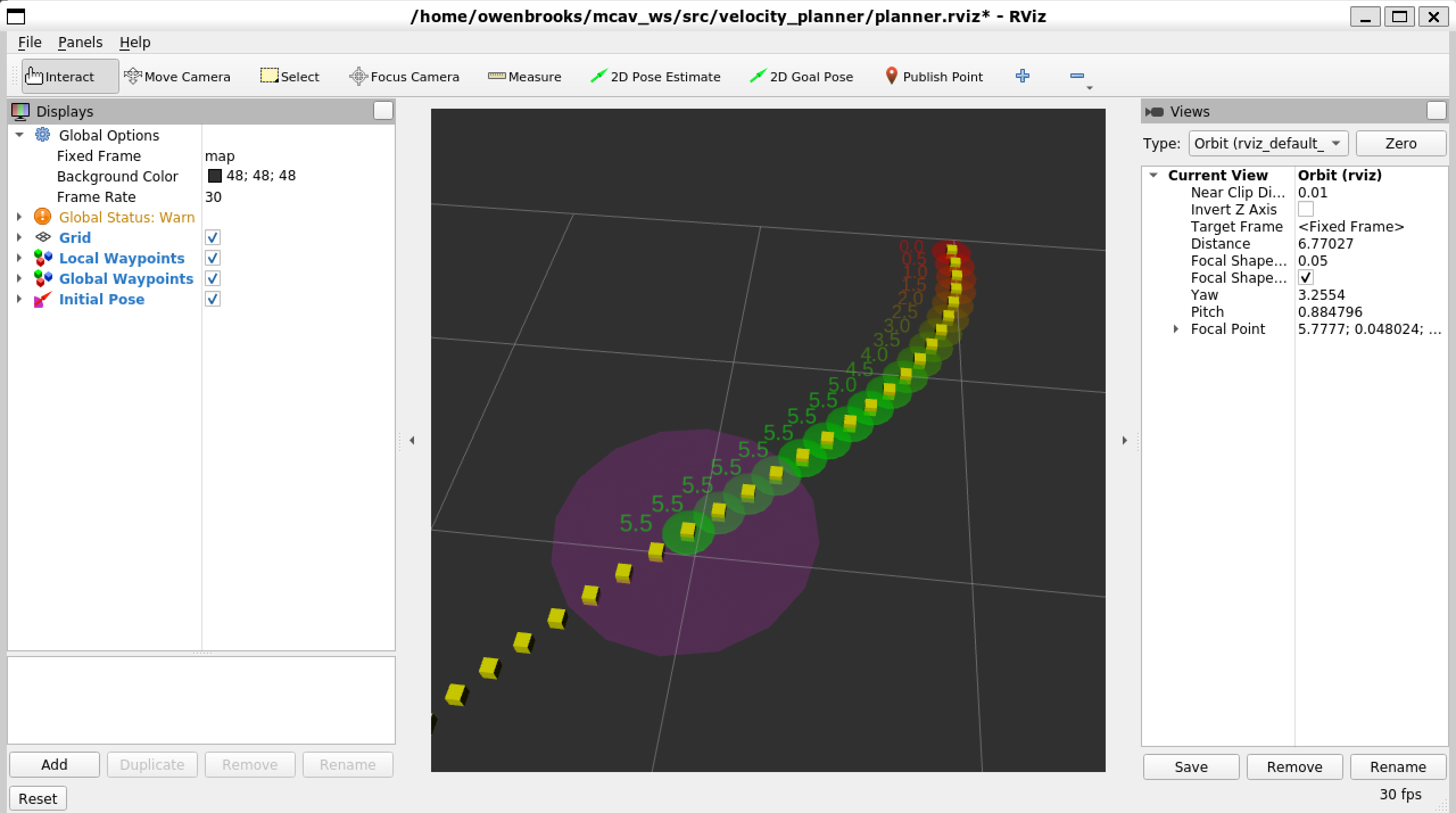Click the Background Color swatch
Screen dimensions: 1456x813
tap(215, 176)
